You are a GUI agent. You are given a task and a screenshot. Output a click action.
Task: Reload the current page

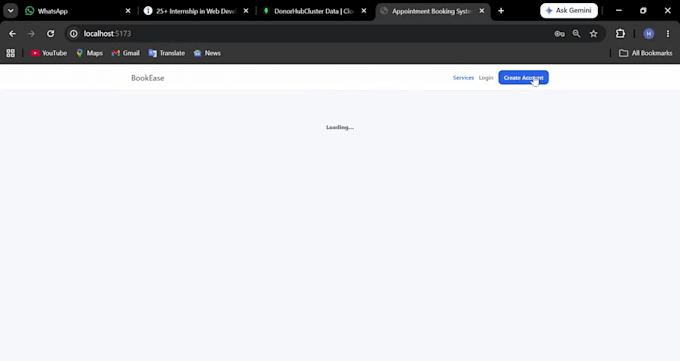pyautogui.click(x=51, y=33)
